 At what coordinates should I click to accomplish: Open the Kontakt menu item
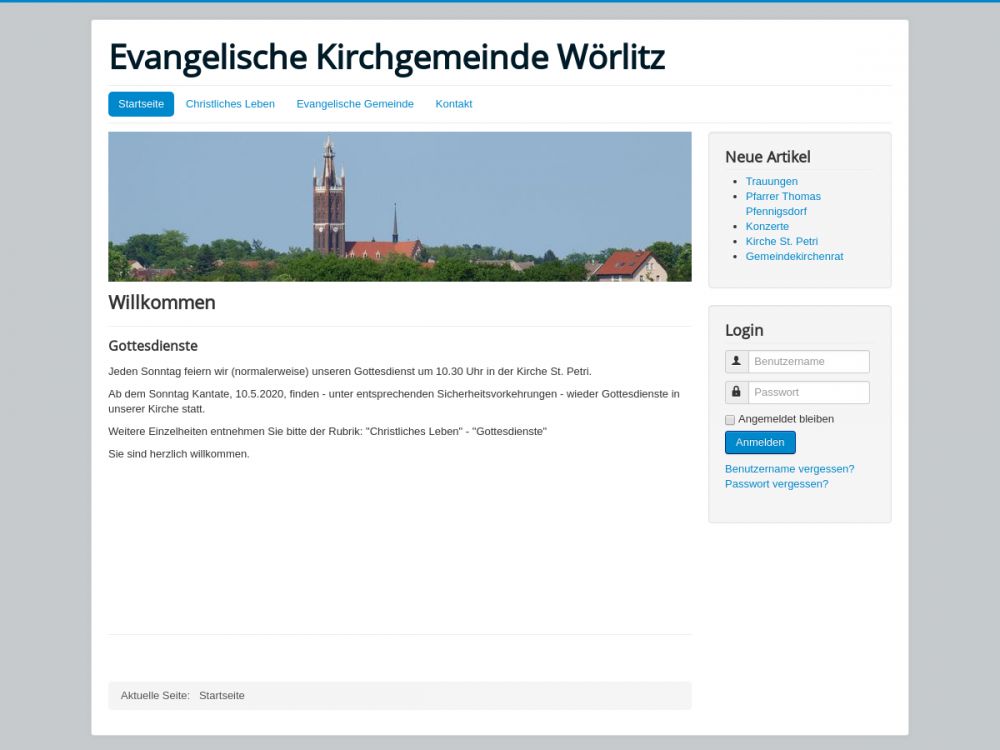[454, 104]
